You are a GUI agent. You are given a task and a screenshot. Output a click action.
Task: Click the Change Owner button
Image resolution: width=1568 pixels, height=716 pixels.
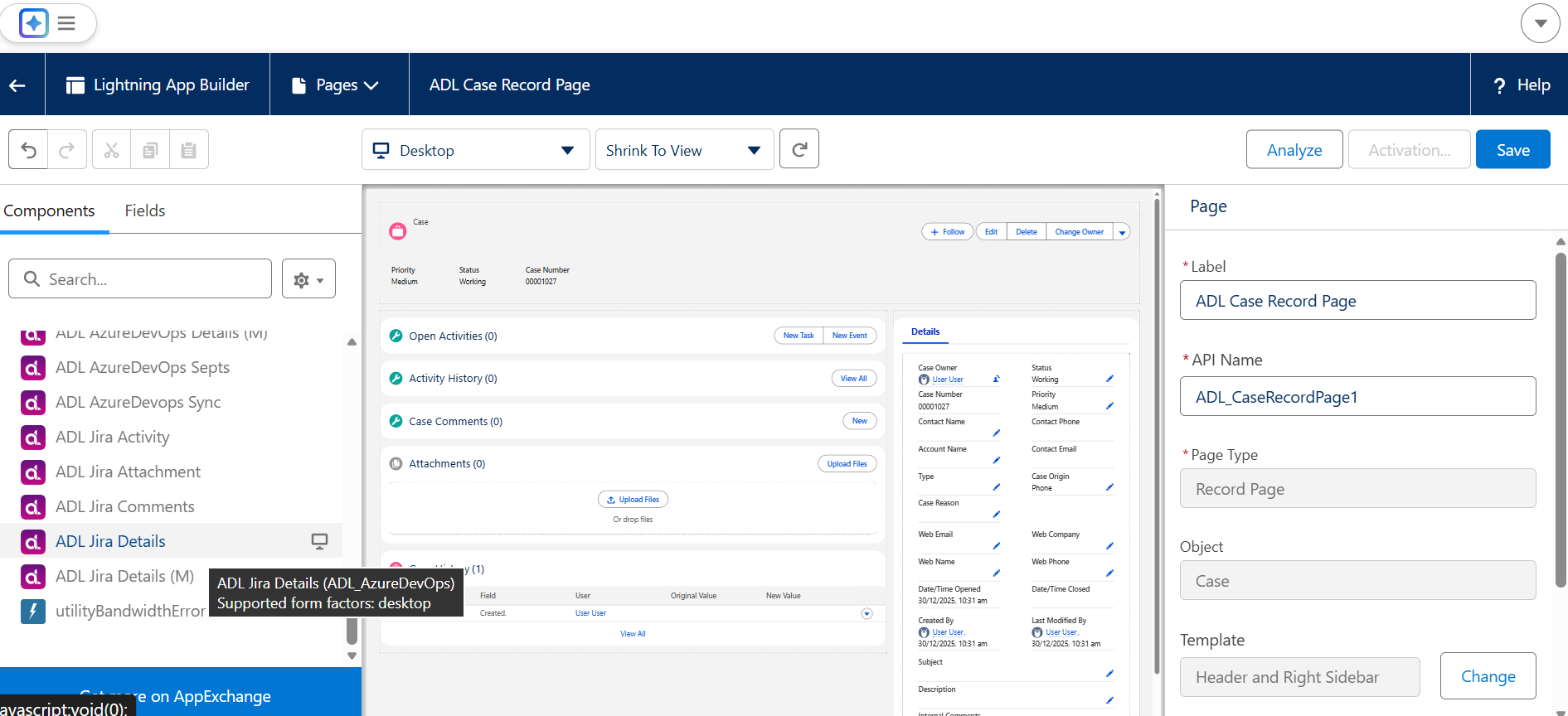1079,232
